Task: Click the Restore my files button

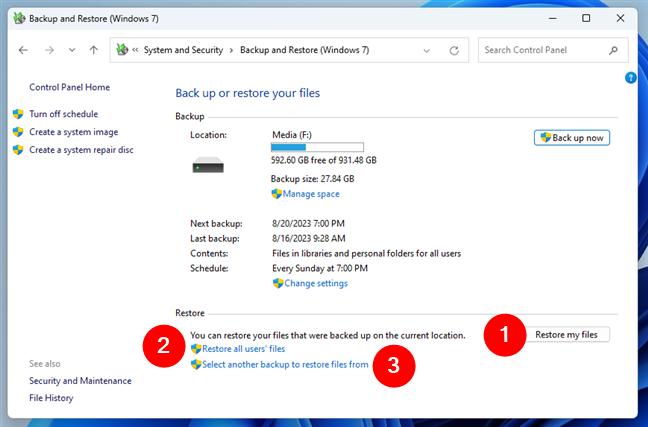Action: coord(567,334)
